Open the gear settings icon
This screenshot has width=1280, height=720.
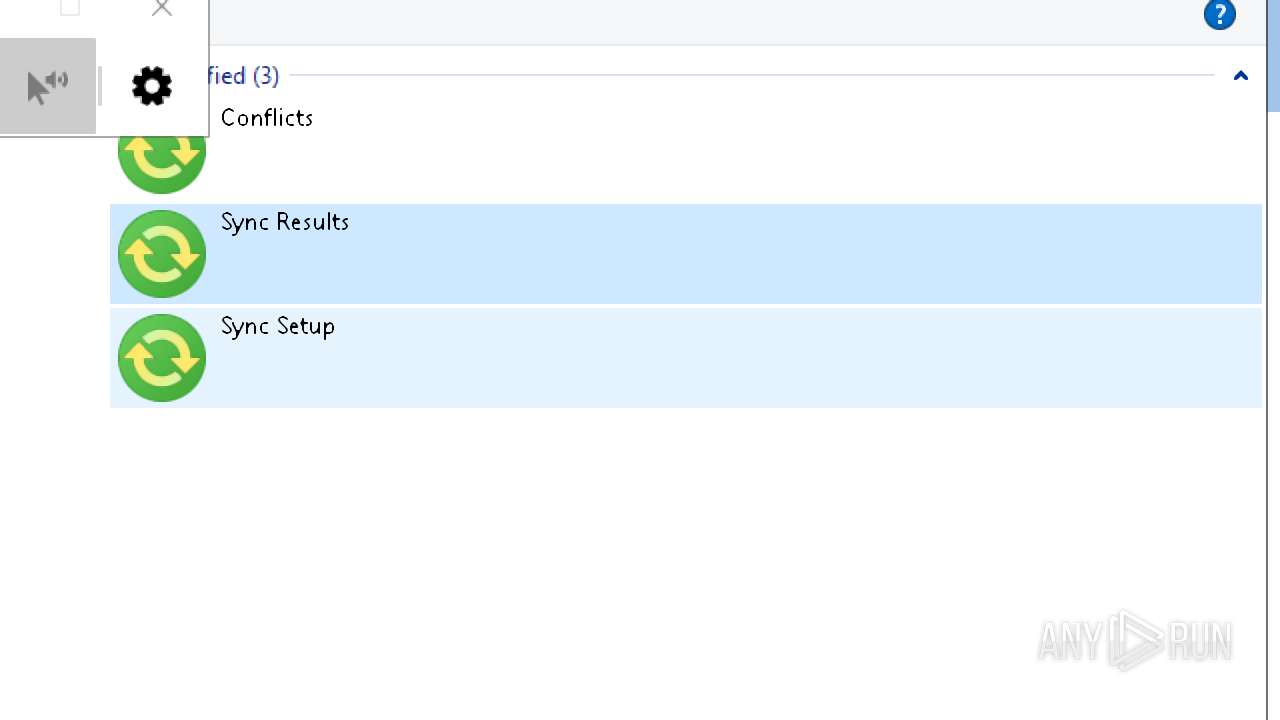(x=152, y=86)
